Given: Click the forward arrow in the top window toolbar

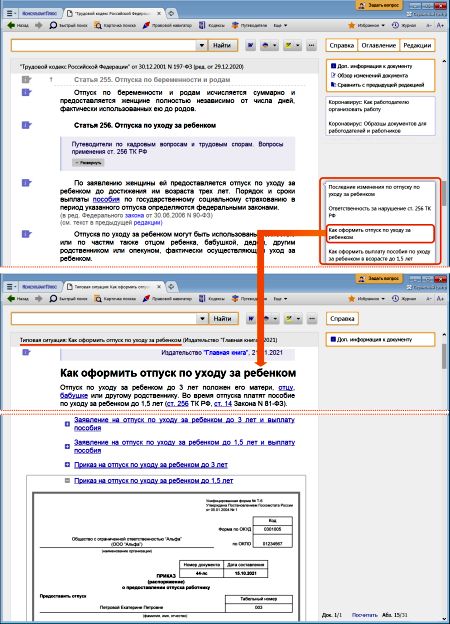Looking at the screenshot, I should click(39, 25).
